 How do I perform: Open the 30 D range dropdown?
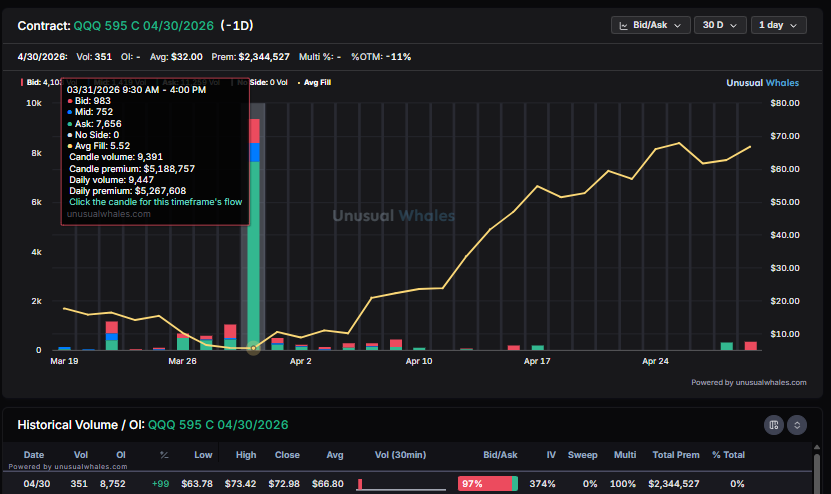pos(720,25)
